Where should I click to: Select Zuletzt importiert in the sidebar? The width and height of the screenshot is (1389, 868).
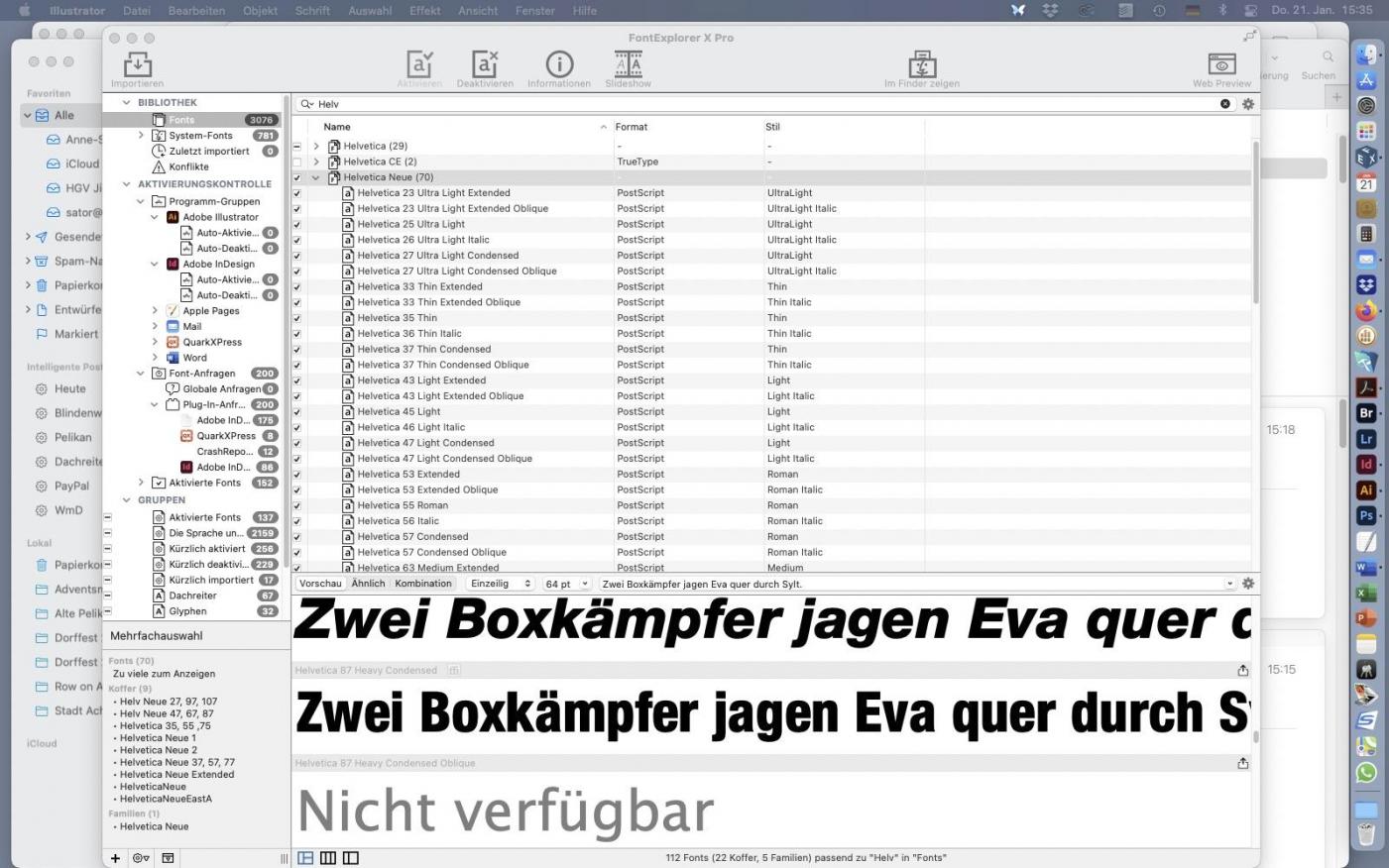(209, 152)
